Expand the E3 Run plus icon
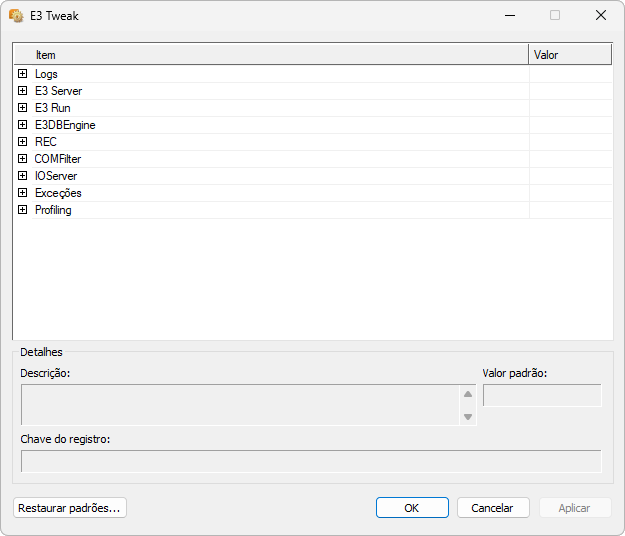625x536 pixels. [22, 108]
